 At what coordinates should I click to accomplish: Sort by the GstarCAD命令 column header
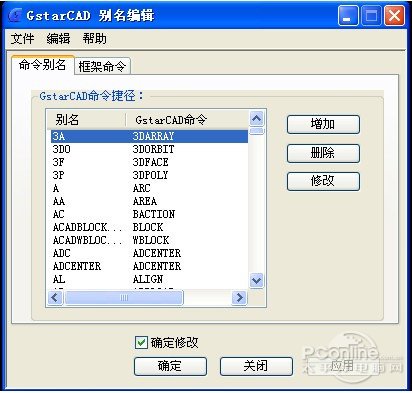point(187,120)
